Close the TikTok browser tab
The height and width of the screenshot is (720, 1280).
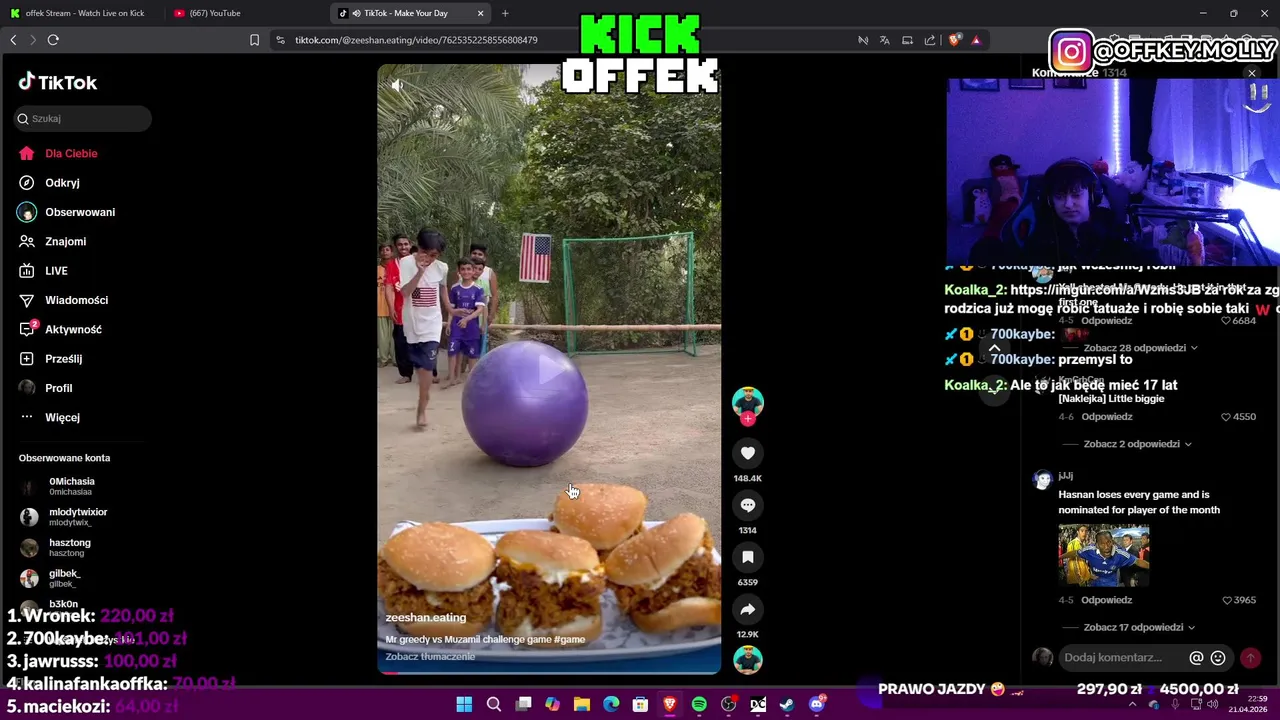click(x=480, y=13)
